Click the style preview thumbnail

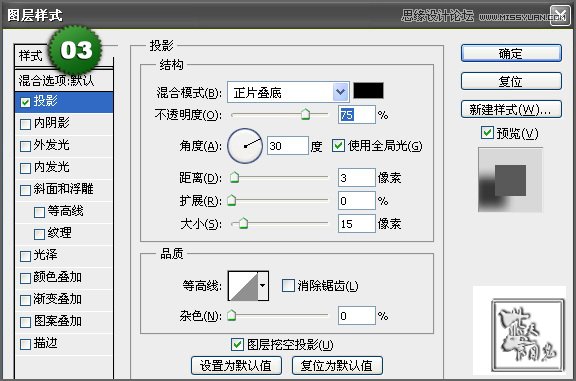click(x=510, y=180)
